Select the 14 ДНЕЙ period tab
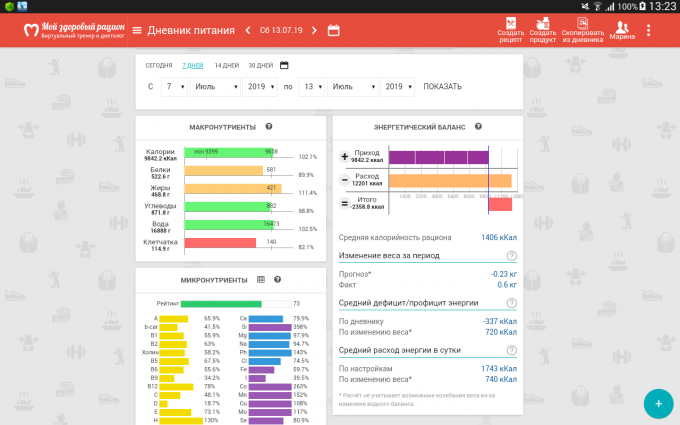The image size is (680, 425). [226, 65]
